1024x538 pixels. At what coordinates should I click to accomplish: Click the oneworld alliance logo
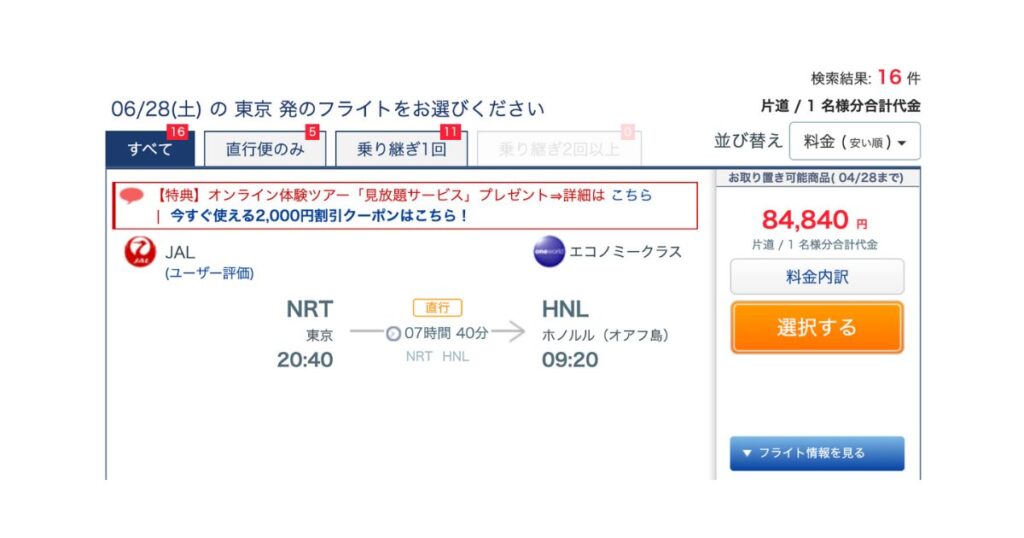pos(549,251)
